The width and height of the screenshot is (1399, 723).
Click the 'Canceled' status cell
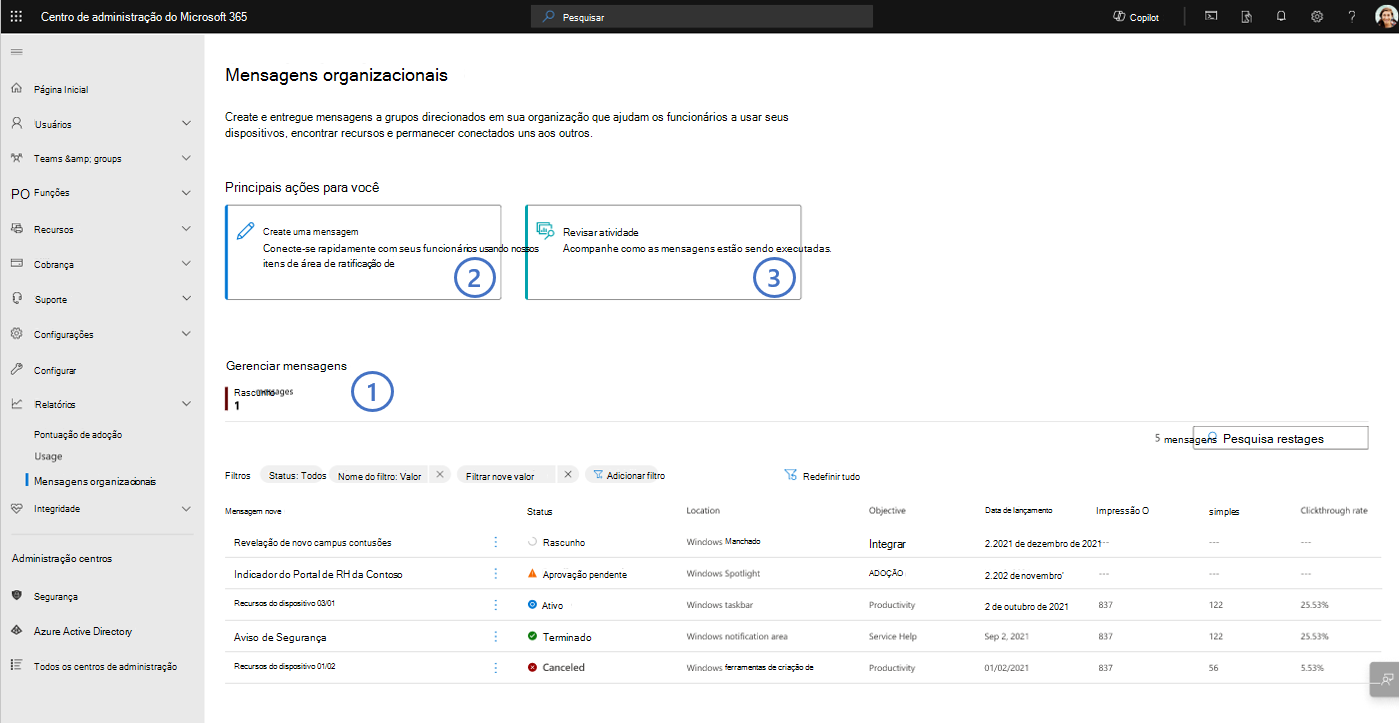[x=556, y=667]
